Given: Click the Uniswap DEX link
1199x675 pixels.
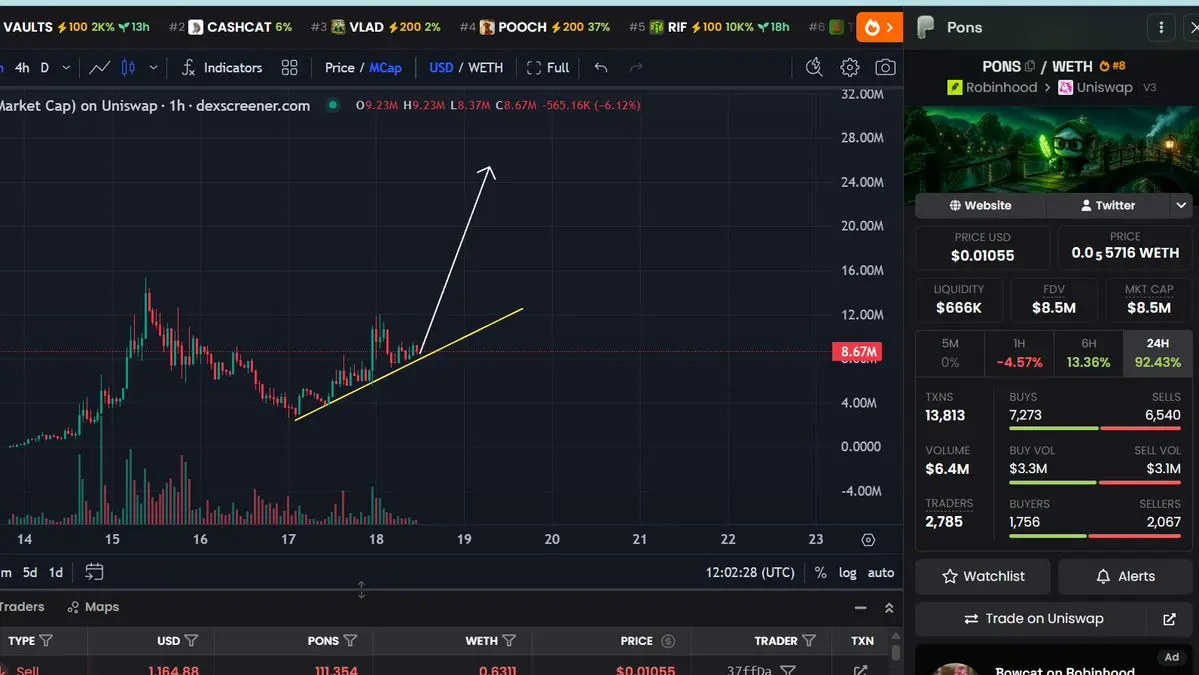Looking at the screenshot, I should pyautogui.click(x=1095, y=87).
